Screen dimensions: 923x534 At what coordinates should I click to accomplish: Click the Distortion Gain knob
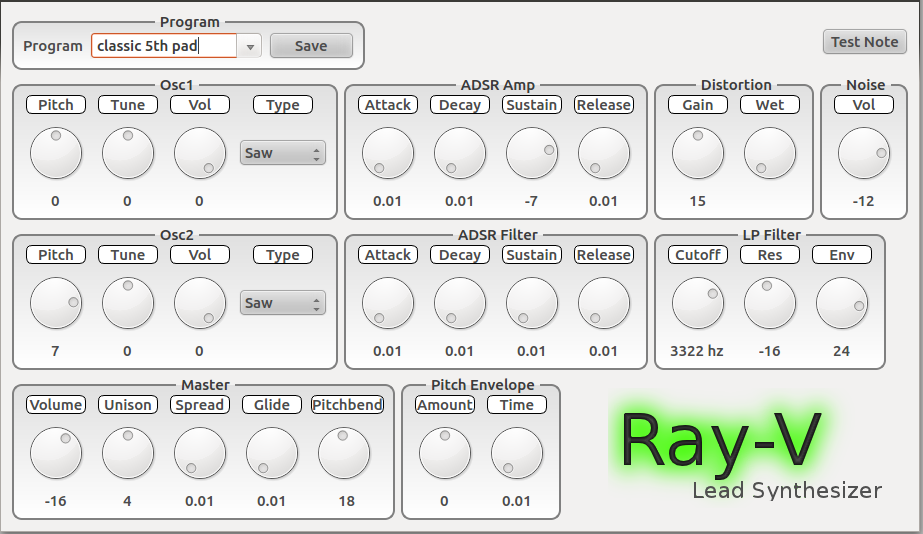click(698, 153)
